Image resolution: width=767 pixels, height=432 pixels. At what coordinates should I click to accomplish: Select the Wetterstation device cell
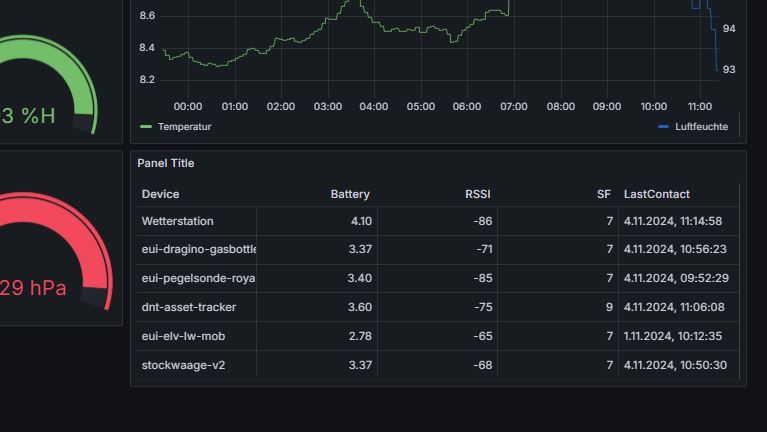point(178,221)
